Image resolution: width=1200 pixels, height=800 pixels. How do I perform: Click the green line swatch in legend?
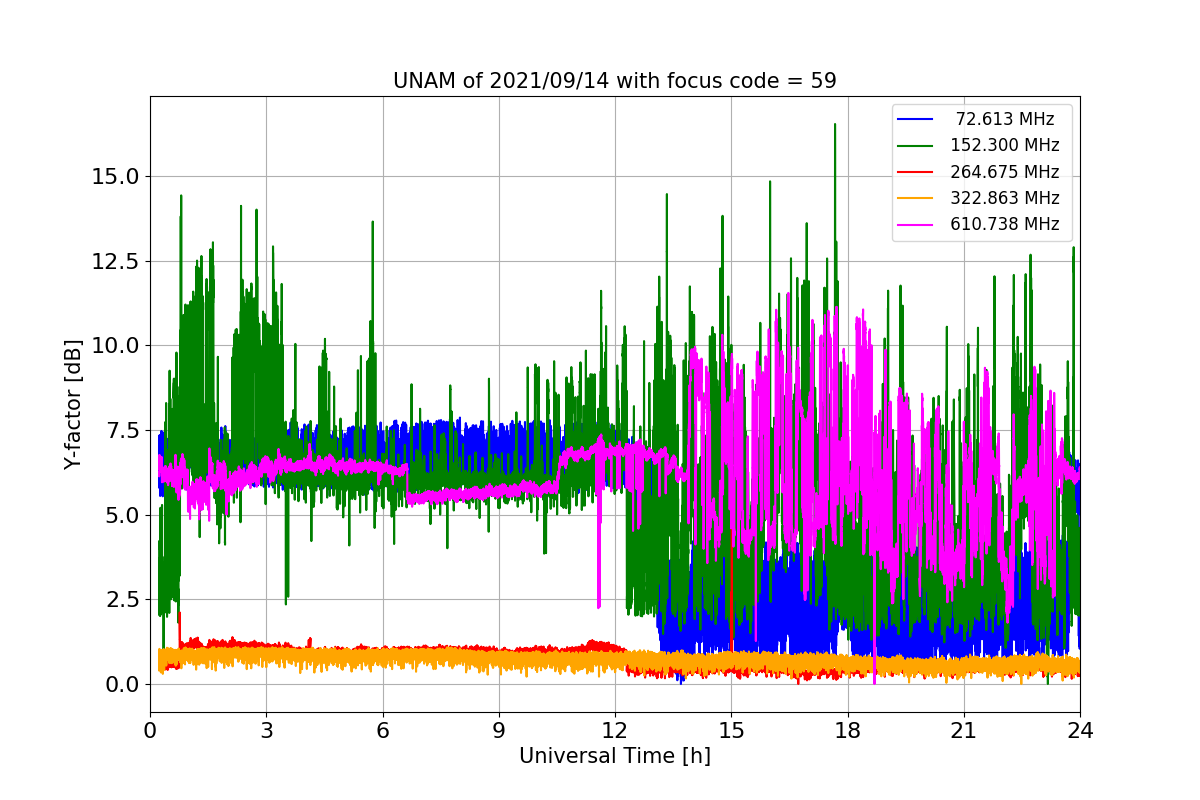(x=915, y=145)
